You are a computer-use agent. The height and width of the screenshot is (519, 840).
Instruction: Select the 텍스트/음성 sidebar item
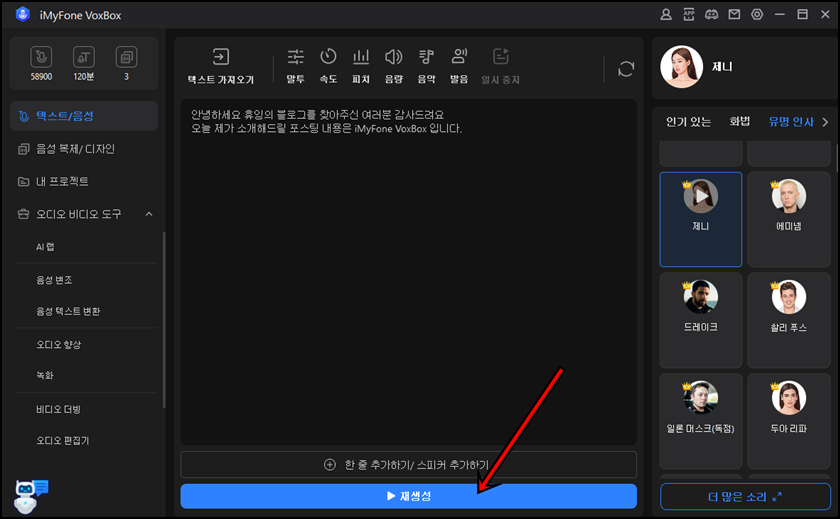coord(84,116)
